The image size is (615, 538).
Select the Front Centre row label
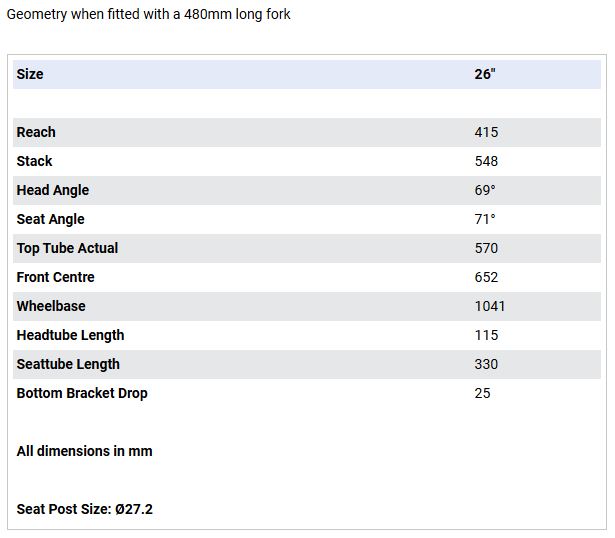point(55,277)
